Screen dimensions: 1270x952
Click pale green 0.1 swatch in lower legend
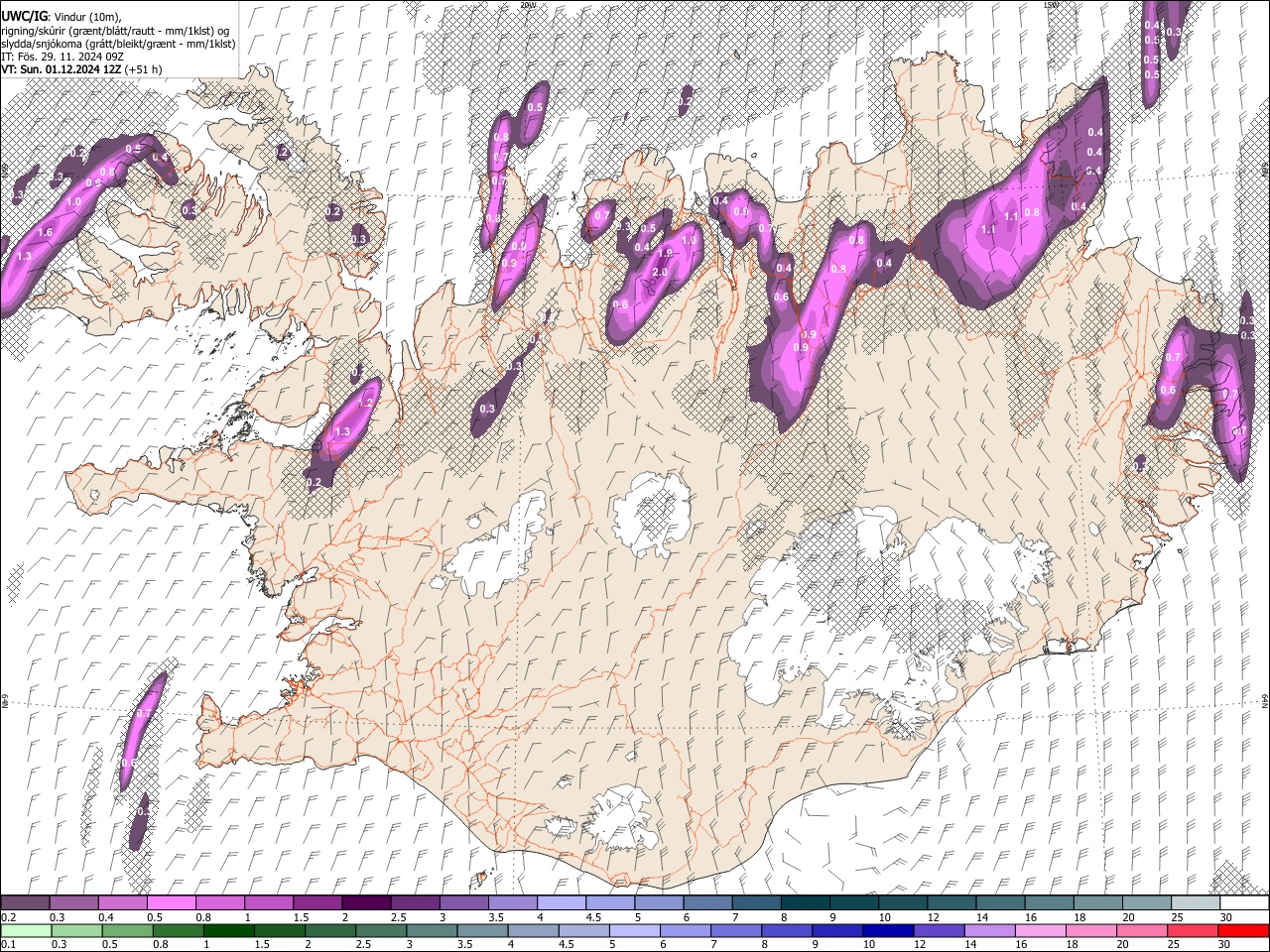pos(26,930)
